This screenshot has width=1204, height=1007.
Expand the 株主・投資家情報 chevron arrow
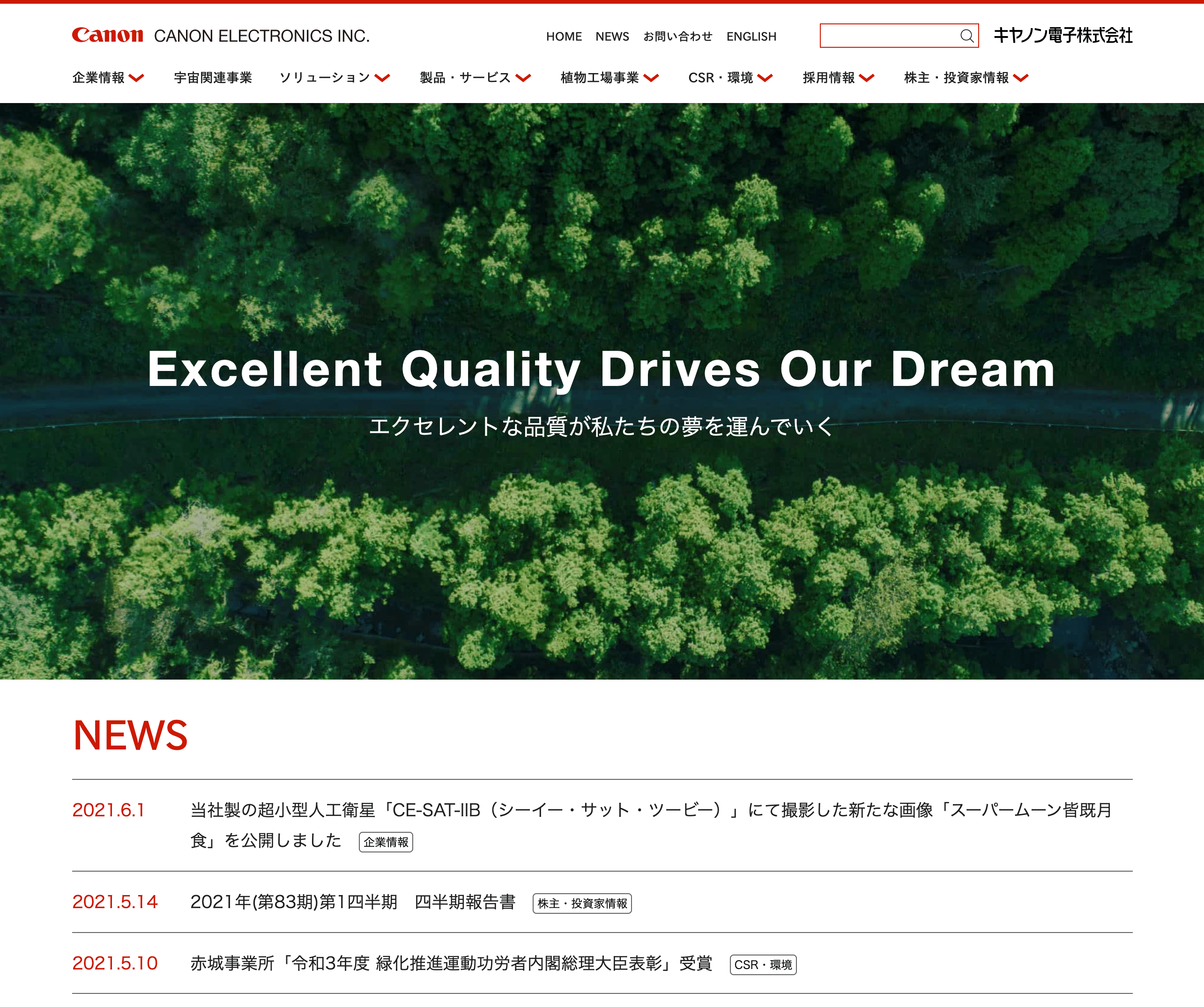(x=1020, y=79)
